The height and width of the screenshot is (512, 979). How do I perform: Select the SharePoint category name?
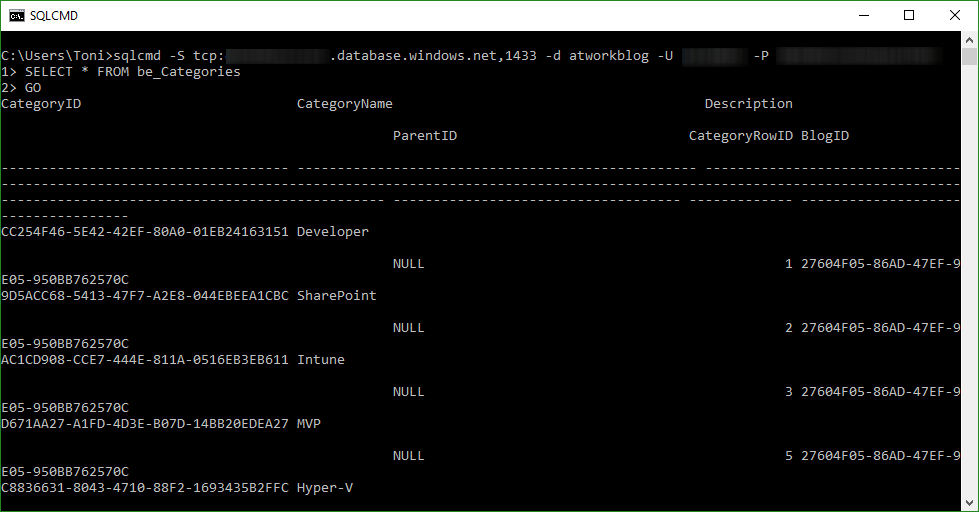[337, 296]
